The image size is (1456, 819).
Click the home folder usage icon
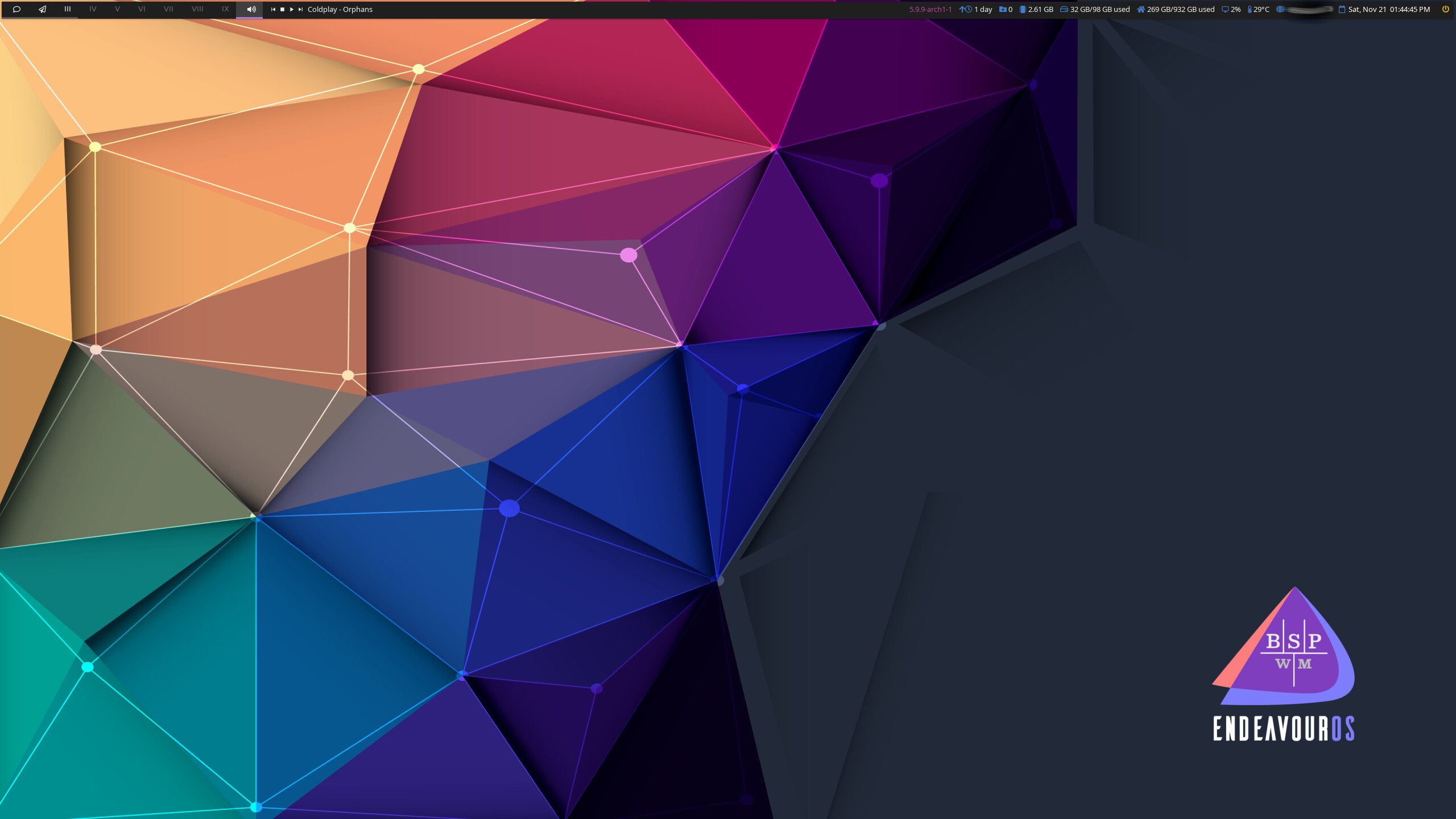tap(1140, 9)
